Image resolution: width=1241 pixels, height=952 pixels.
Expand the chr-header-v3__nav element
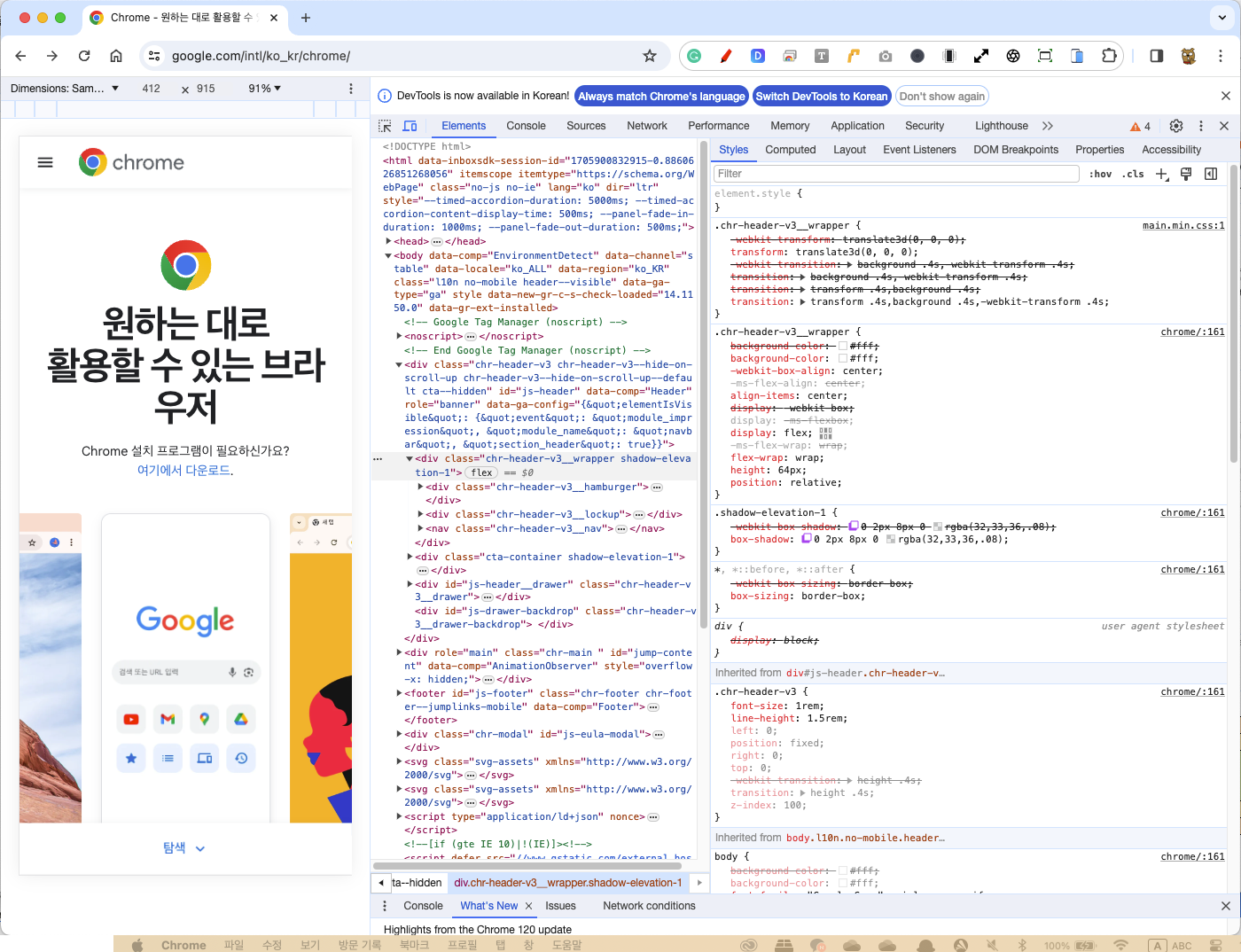click(420, 528)
